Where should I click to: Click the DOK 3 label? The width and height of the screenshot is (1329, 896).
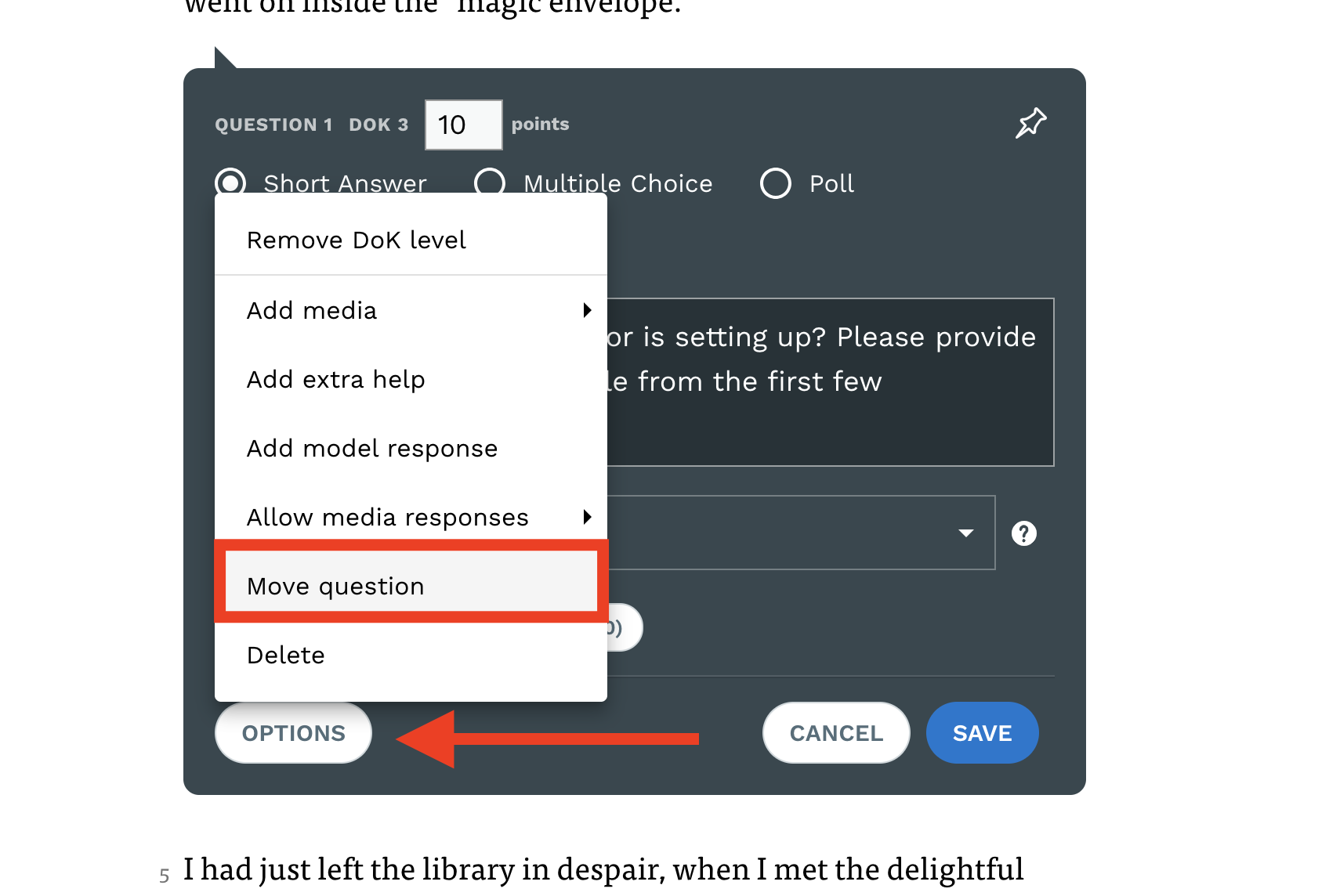(x=378, y=125)
